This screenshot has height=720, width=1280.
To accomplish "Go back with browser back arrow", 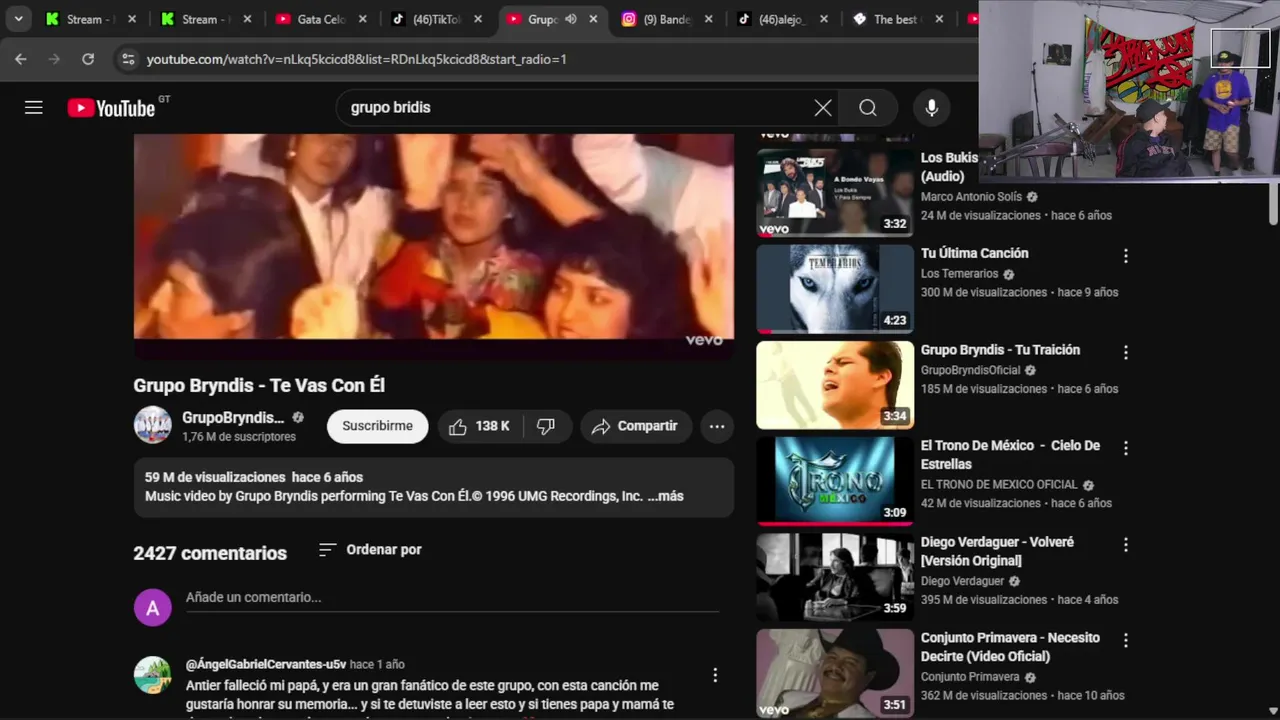I will tap(21, 59).
